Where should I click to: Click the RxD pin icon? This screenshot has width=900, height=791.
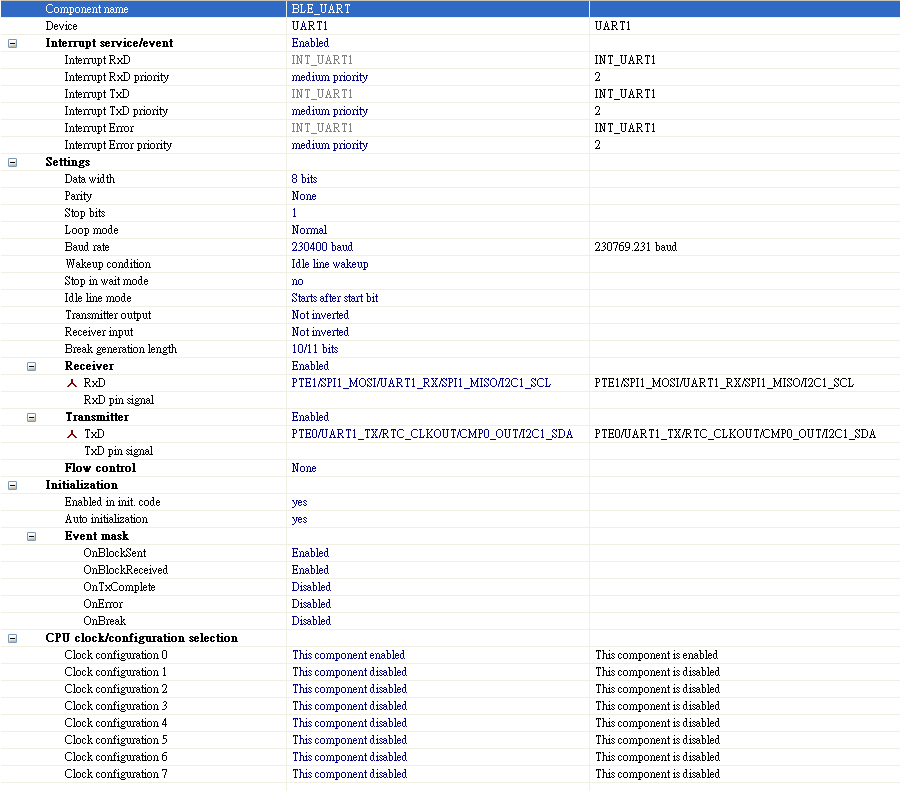click(72, 383)
